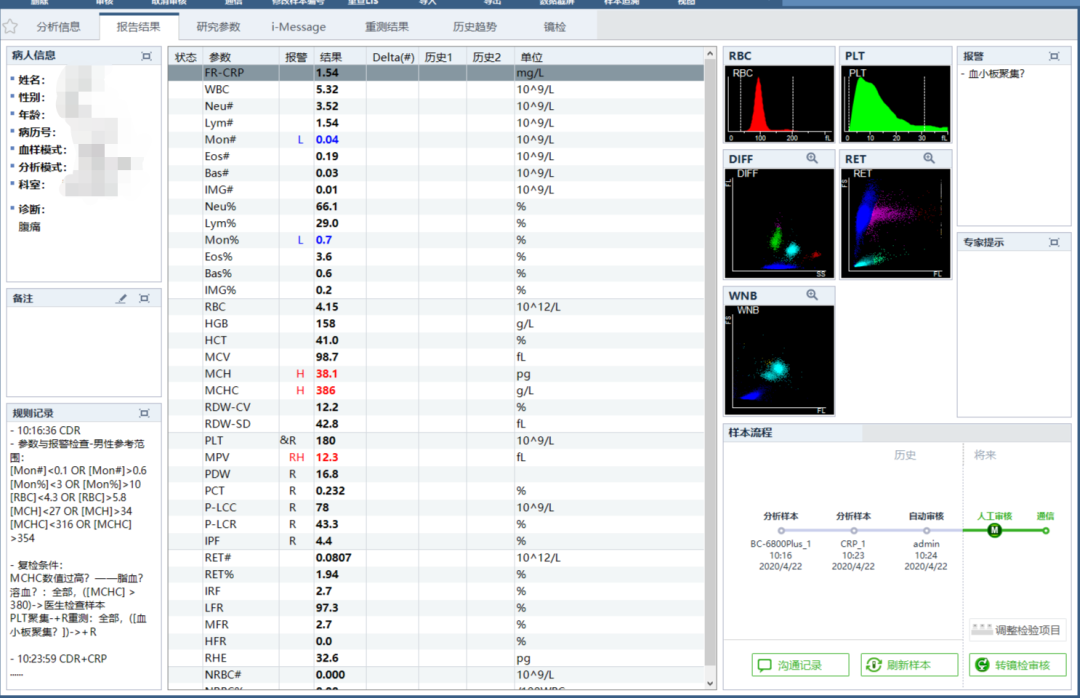
Task: Click the results table vertical scrollbar thumb
Action: (x=710, y=362)
